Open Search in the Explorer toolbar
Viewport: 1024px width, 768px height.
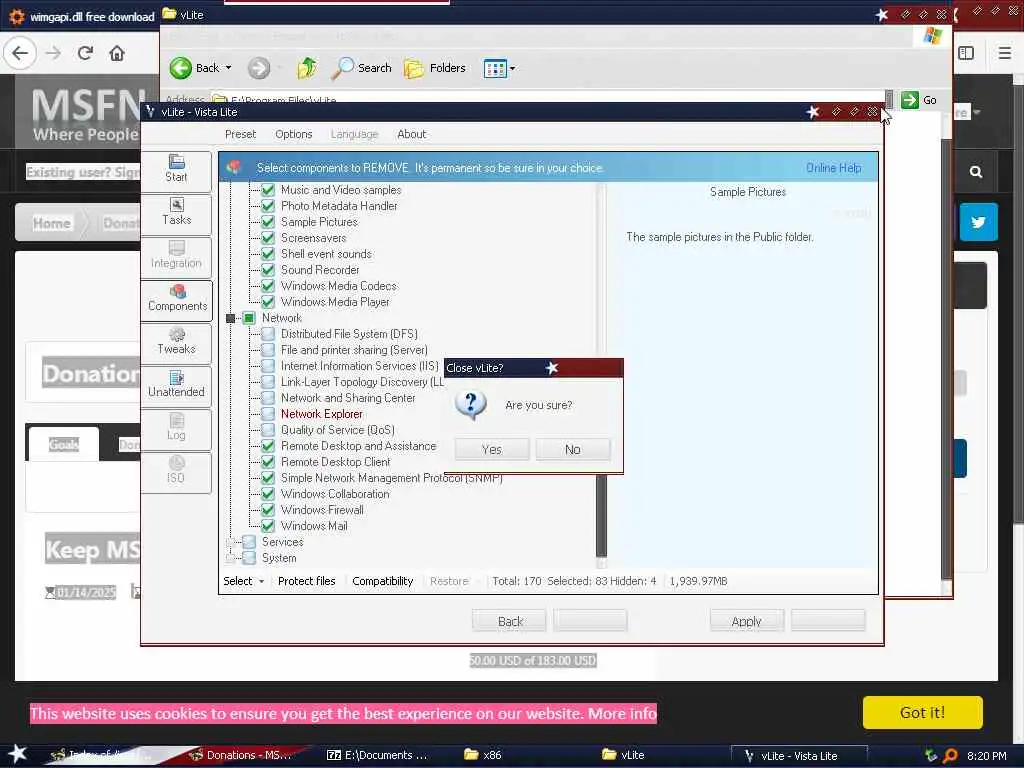pyautogui.click(x=361, y=67)
